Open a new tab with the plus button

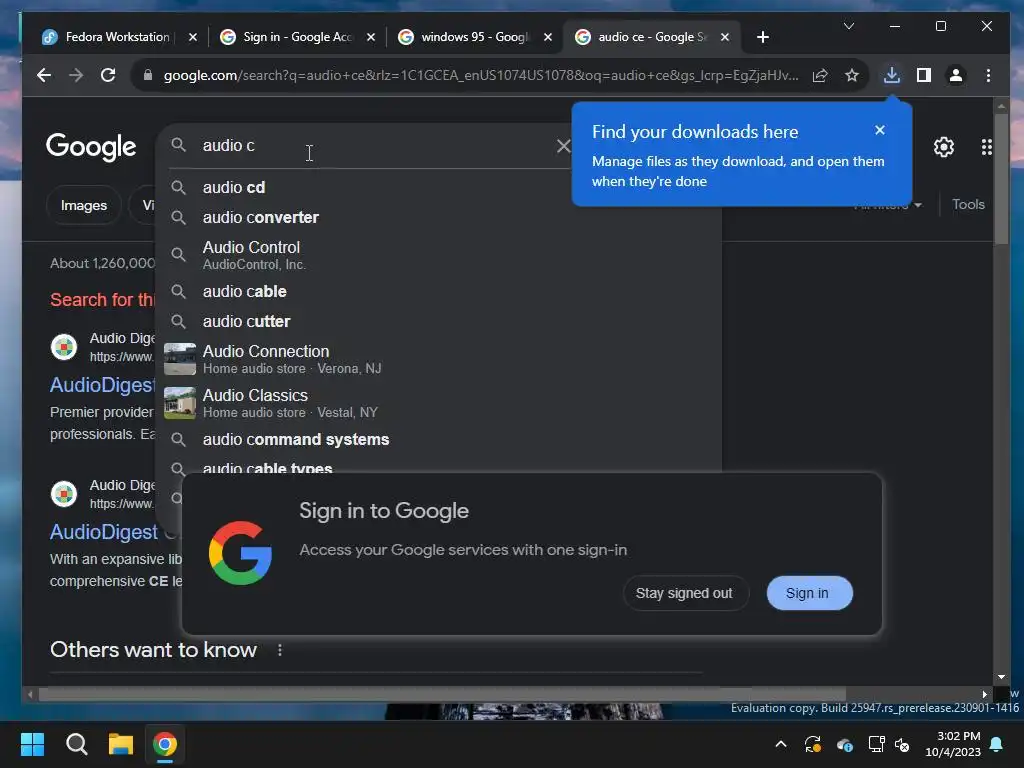click(762, 37)
